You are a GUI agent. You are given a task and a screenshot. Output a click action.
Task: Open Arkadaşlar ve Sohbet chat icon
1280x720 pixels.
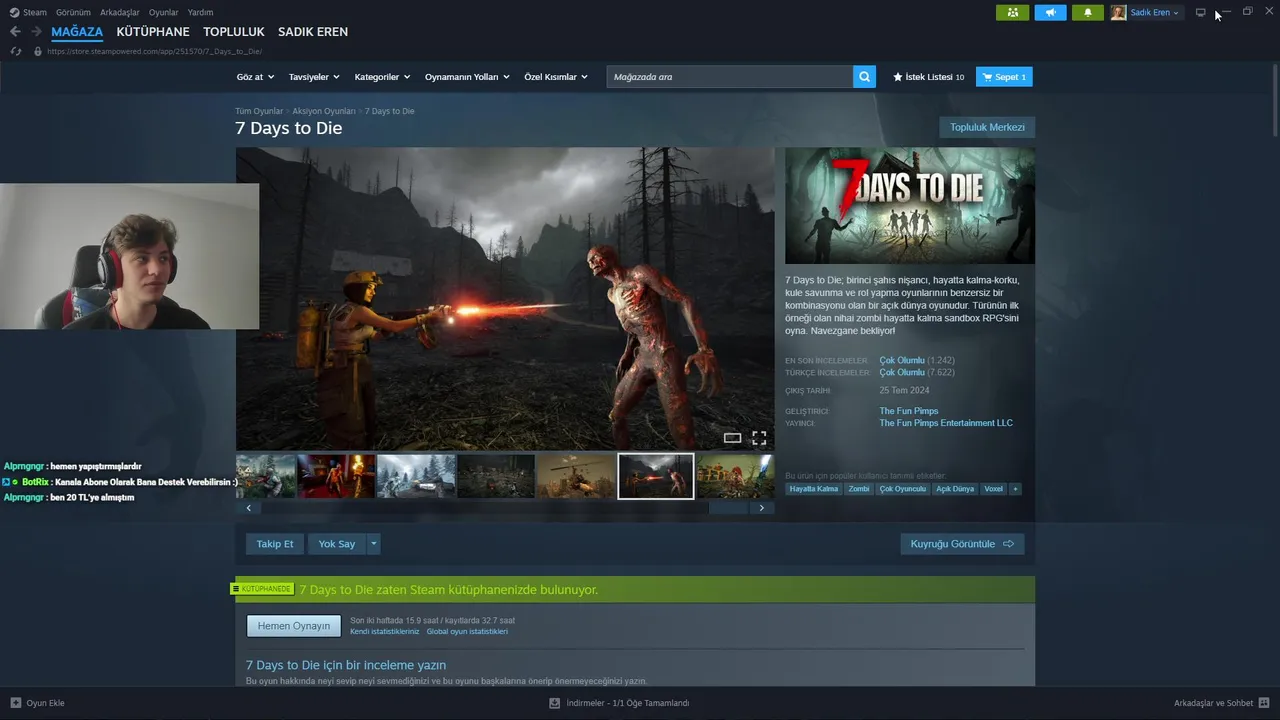tap(1264, 703)
